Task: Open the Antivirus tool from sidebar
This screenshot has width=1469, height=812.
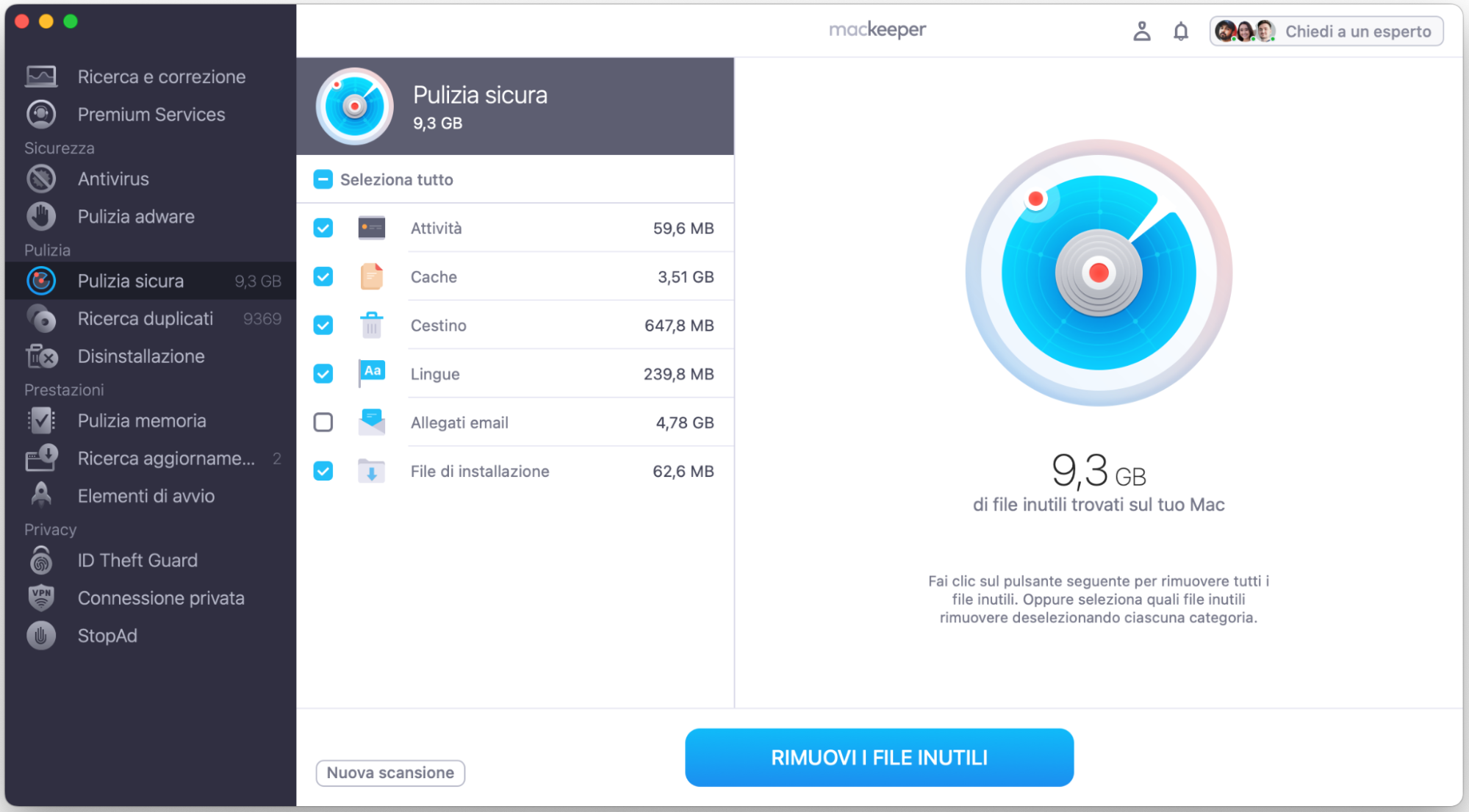Action: [x=41, y=179]
